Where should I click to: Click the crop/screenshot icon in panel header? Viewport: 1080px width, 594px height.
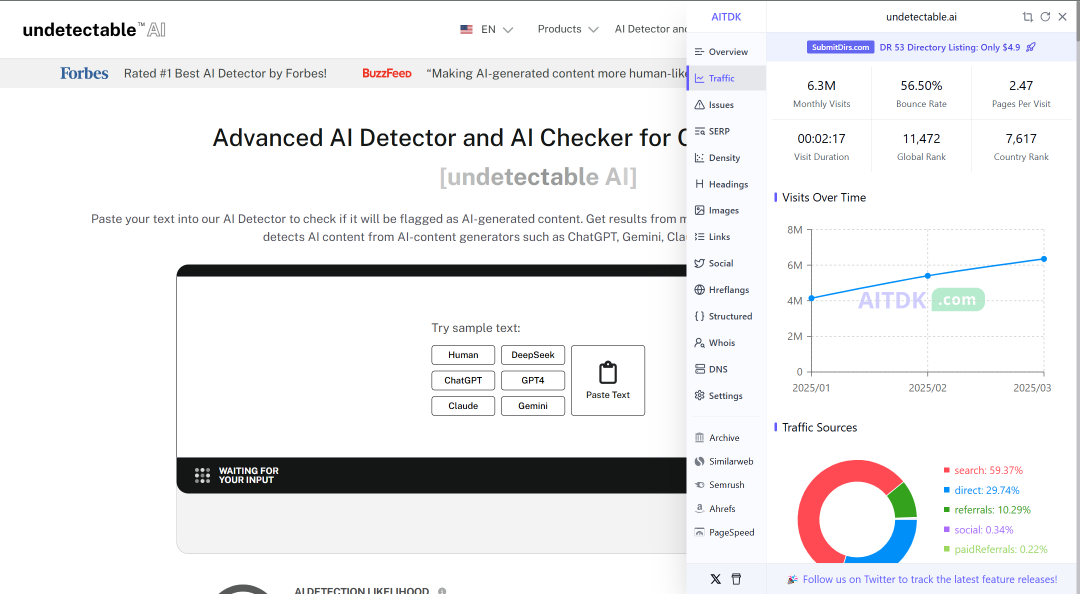(1028, 17)
